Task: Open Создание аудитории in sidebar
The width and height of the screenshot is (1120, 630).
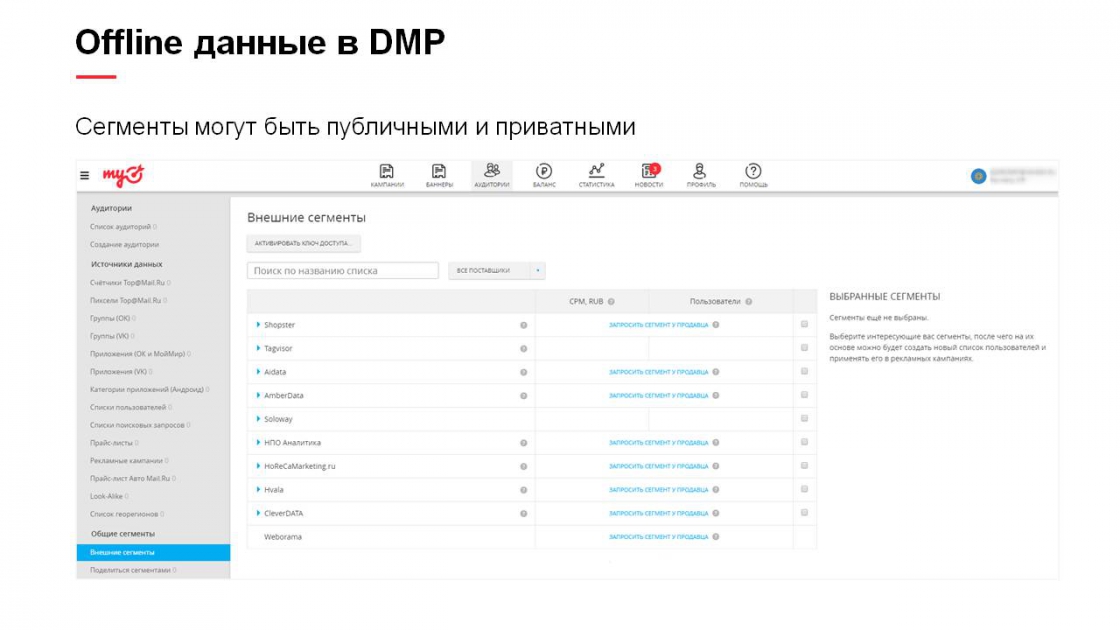Action: [x=124, y=244]
